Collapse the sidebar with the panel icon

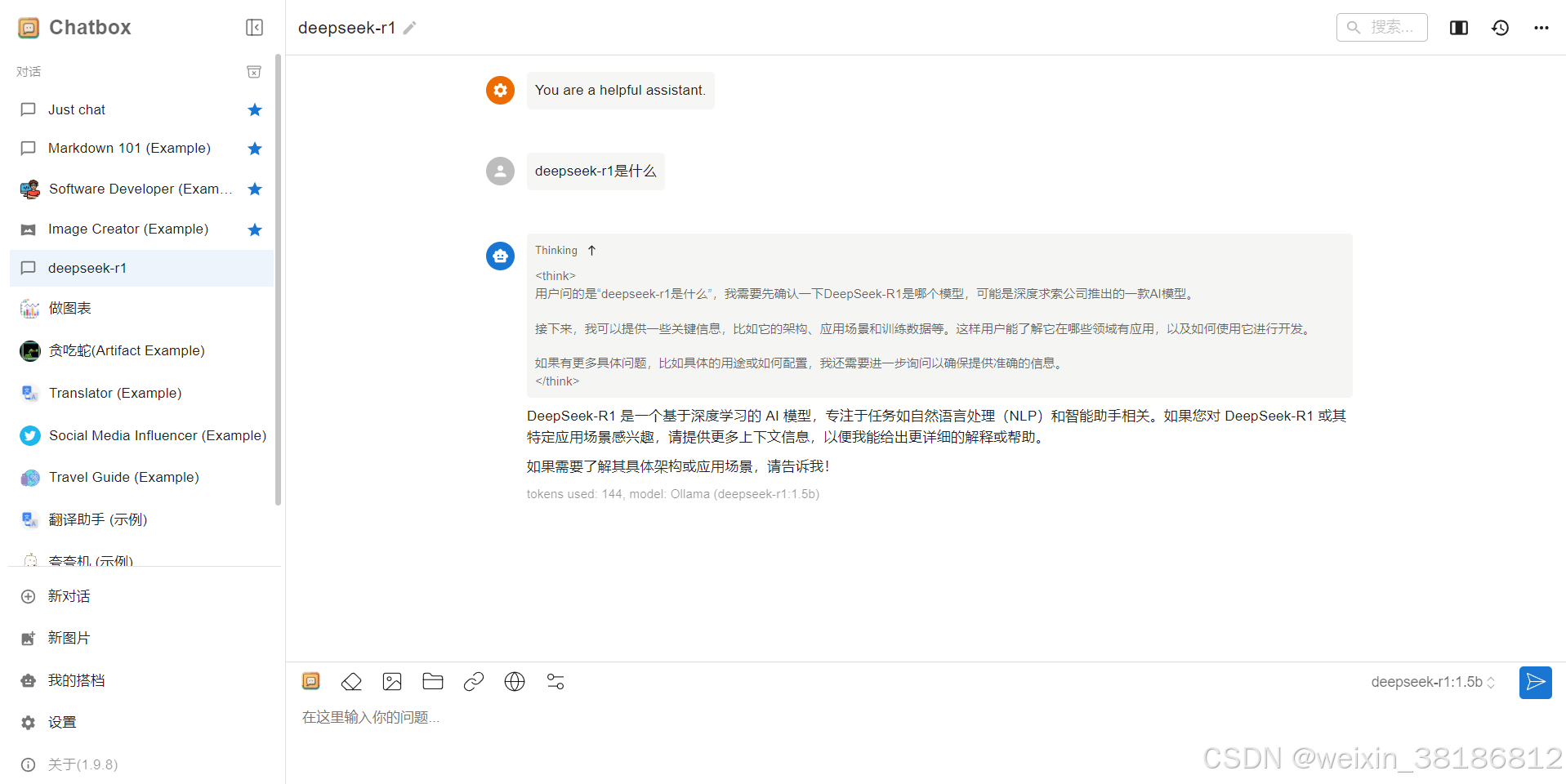click(254, 28)
